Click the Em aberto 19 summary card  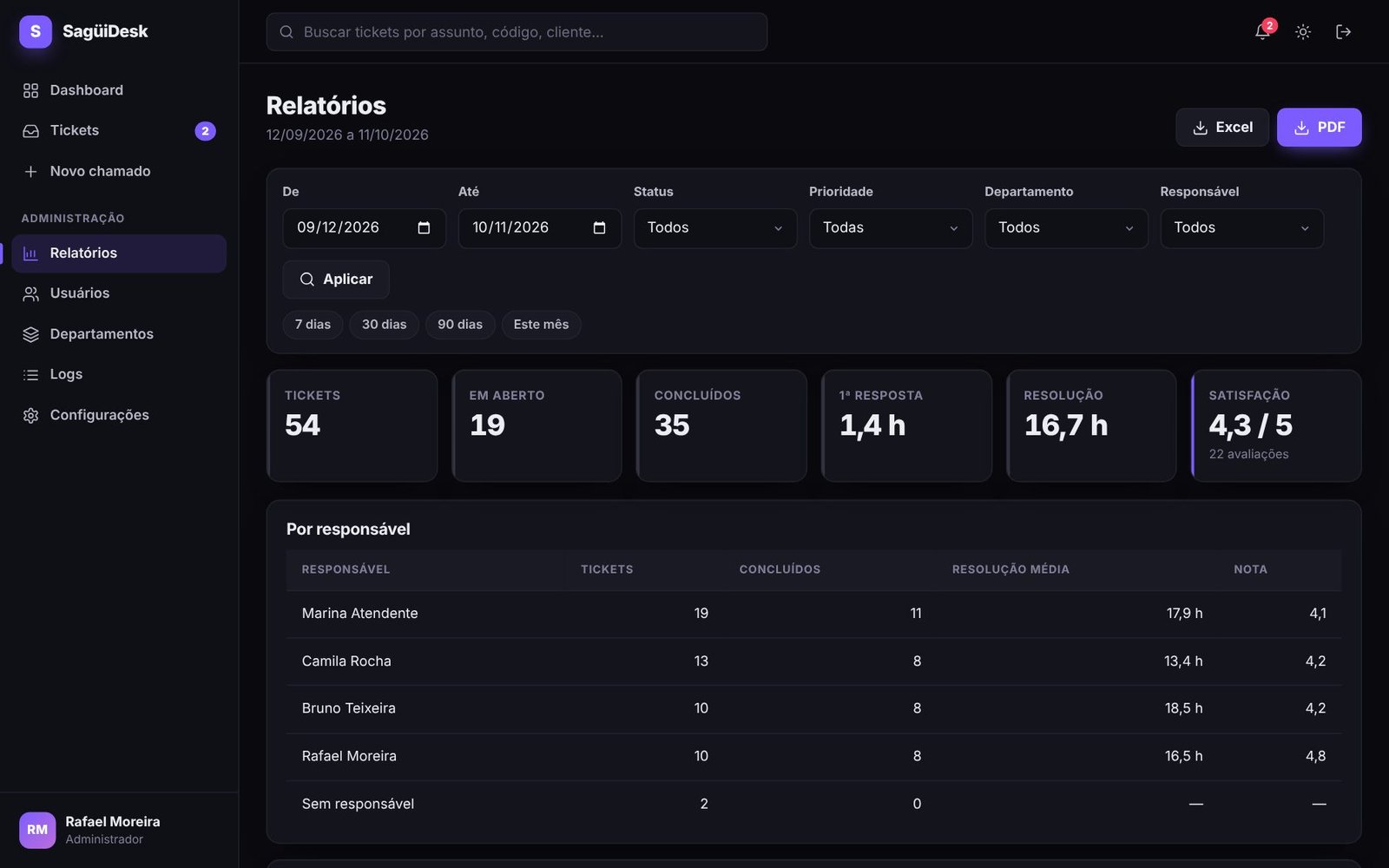537,426
